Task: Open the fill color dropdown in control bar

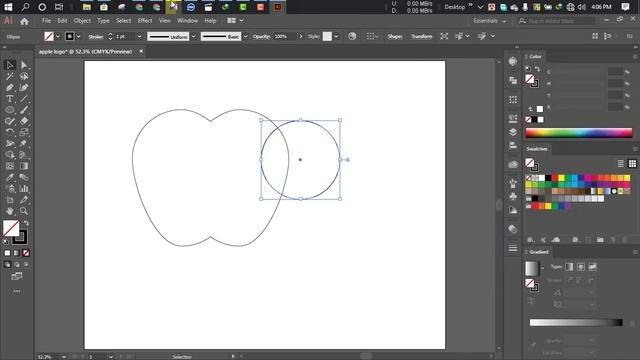Action: [58, 36]
